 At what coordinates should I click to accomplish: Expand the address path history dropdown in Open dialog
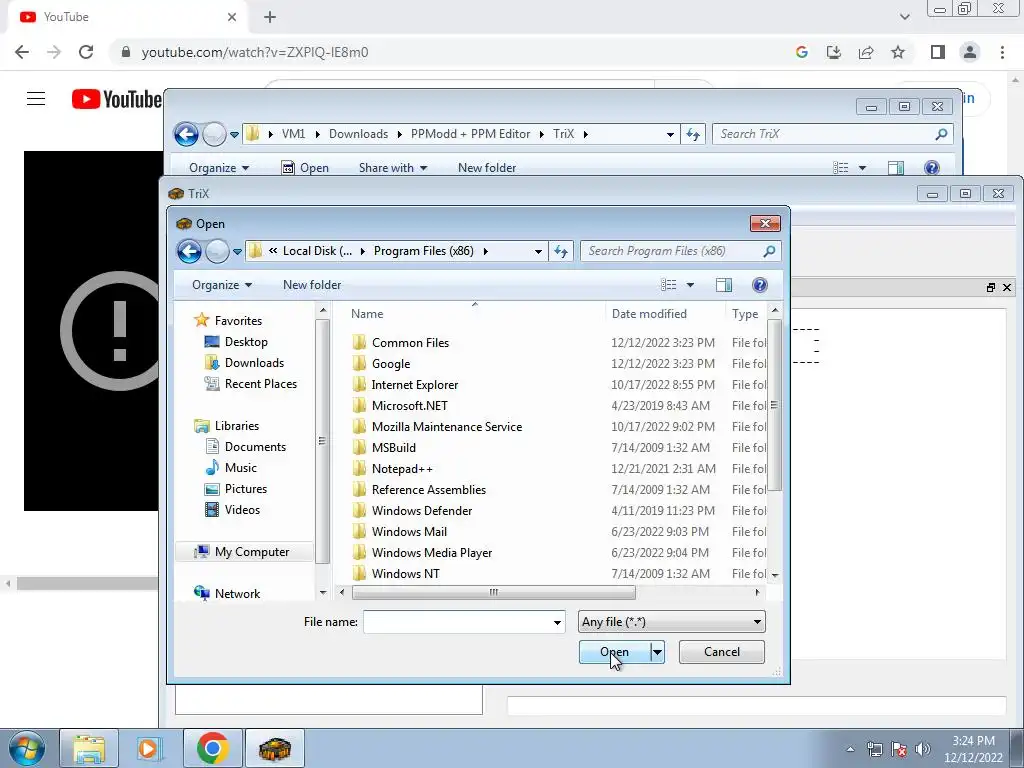(x=538, y=251)
